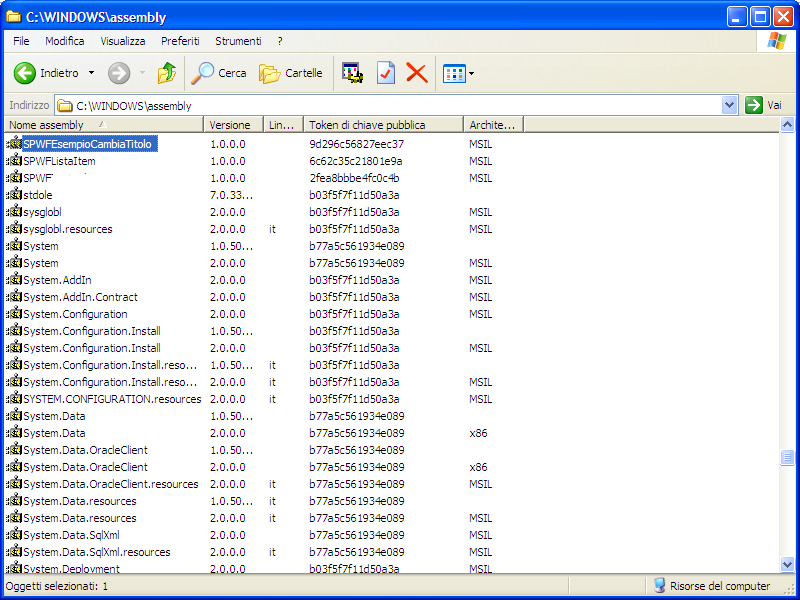Open the ? help menu

click(280, 41)
